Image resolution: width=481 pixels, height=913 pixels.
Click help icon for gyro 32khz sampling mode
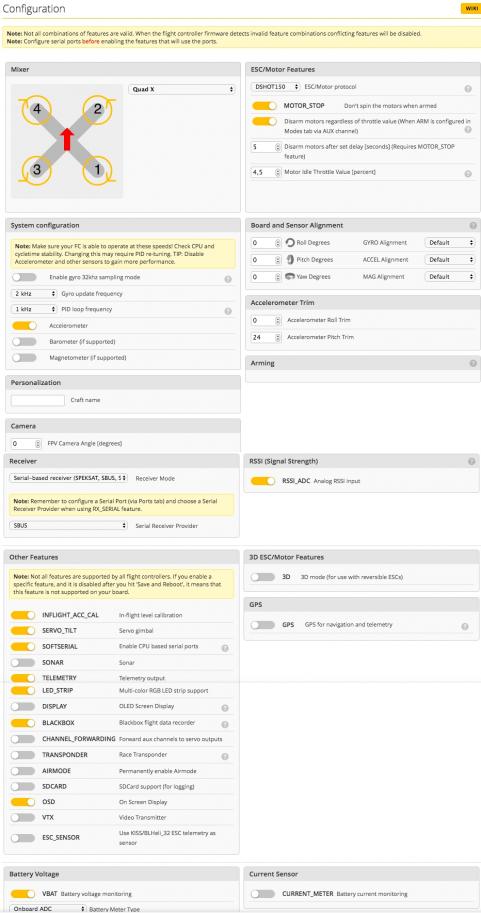(x=228, y=279)
